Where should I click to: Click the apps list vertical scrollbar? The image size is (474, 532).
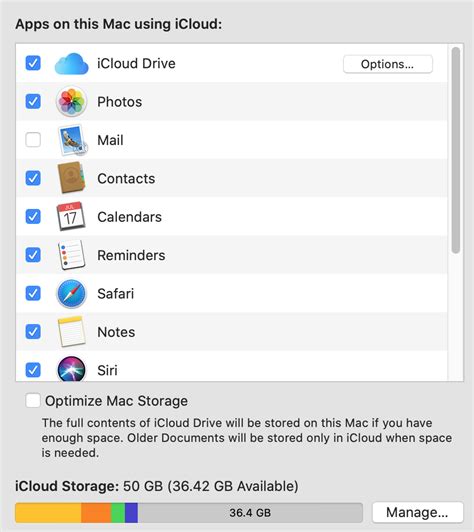coord(456,150)
